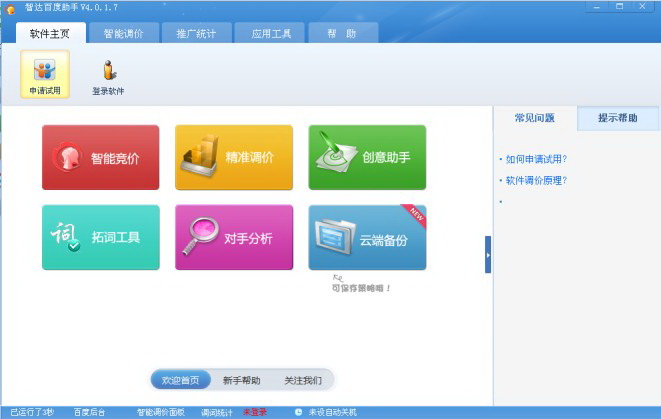
Task: Open the green 创意助手 tile
Action: point(367,157)
